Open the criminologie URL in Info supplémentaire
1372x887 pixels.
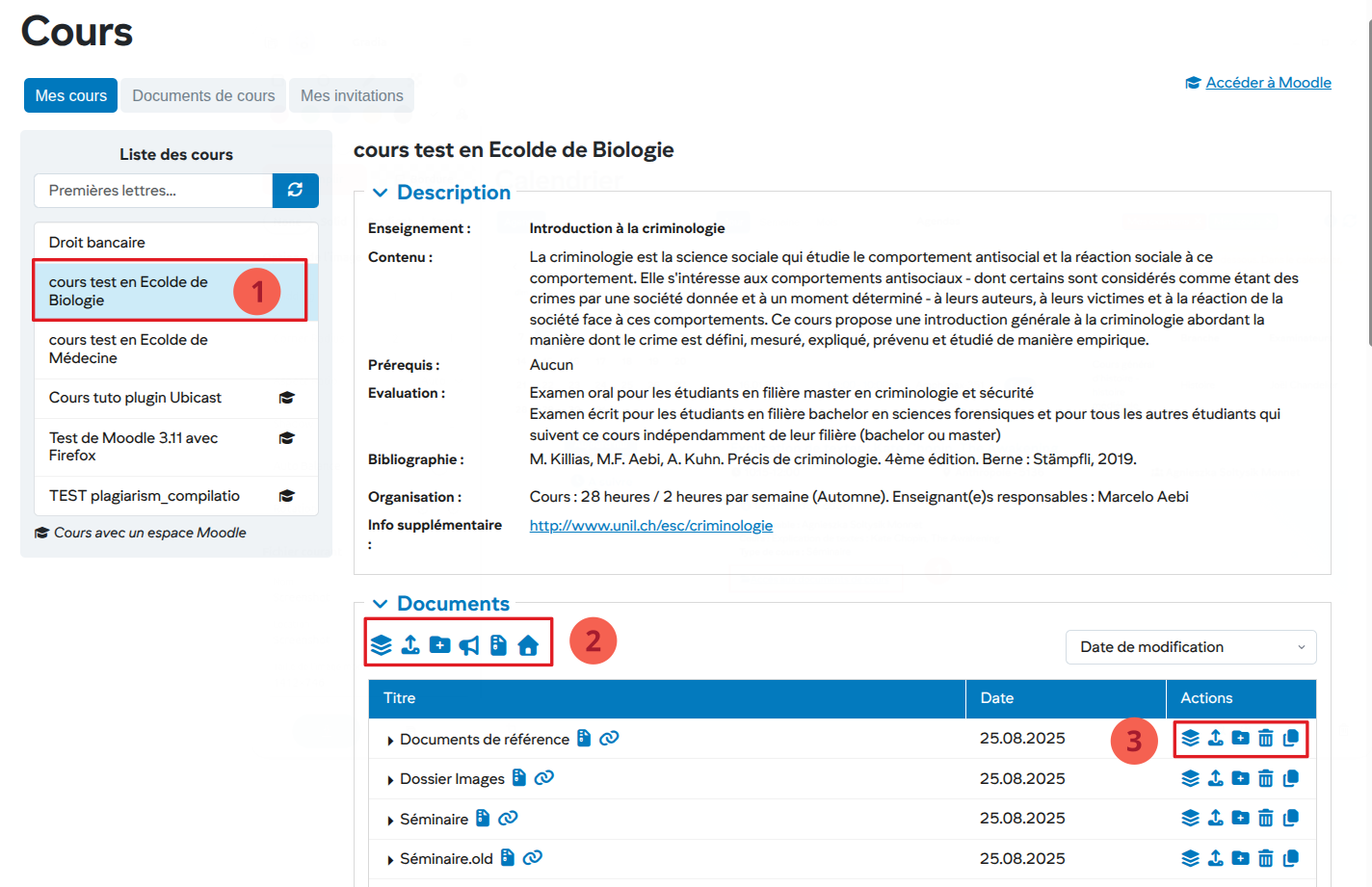coord(650,526)
